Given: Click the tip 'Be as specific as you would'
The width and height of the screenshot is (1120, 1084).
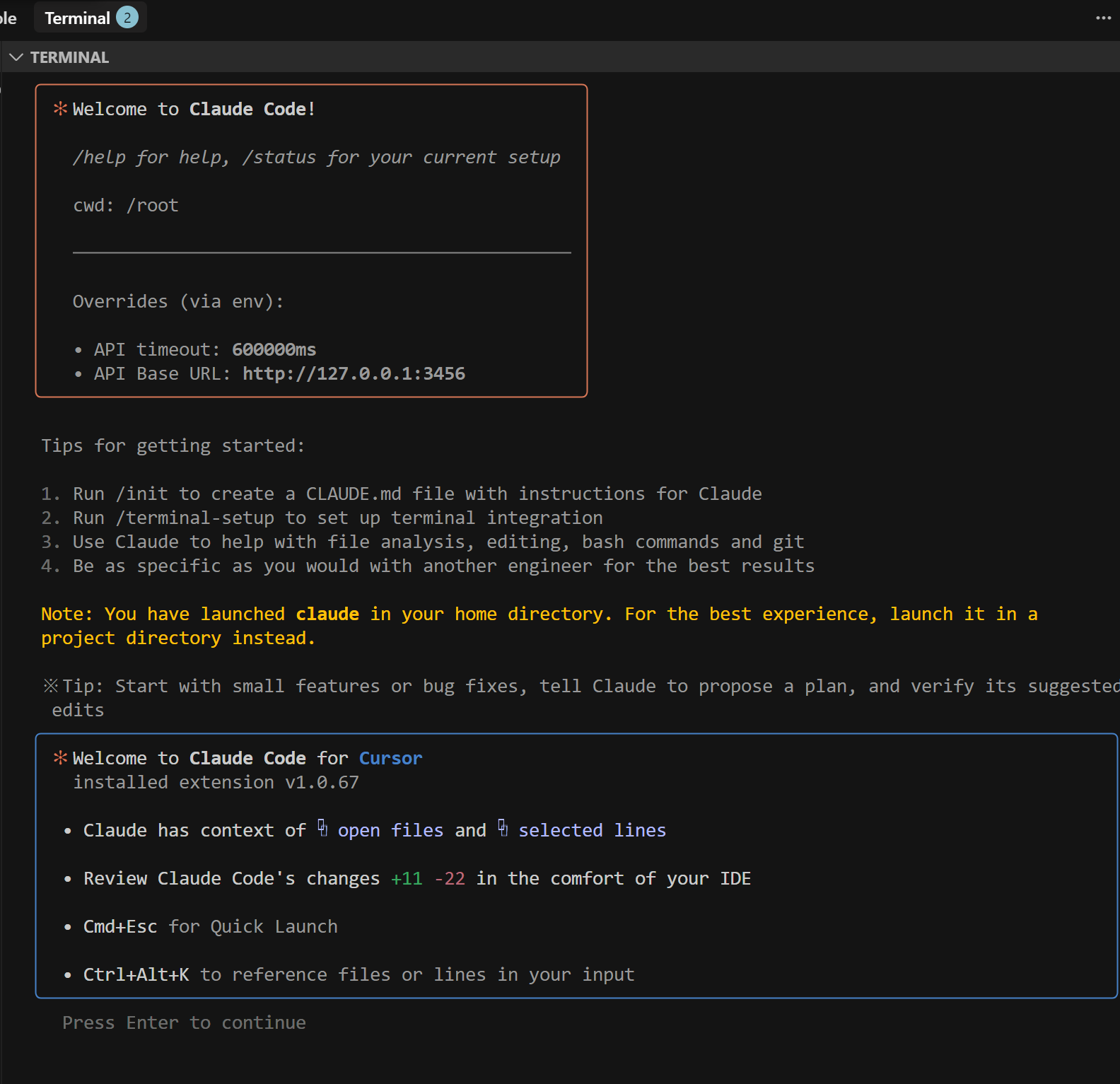Looking at the screenshot, I should pos(428,566).
